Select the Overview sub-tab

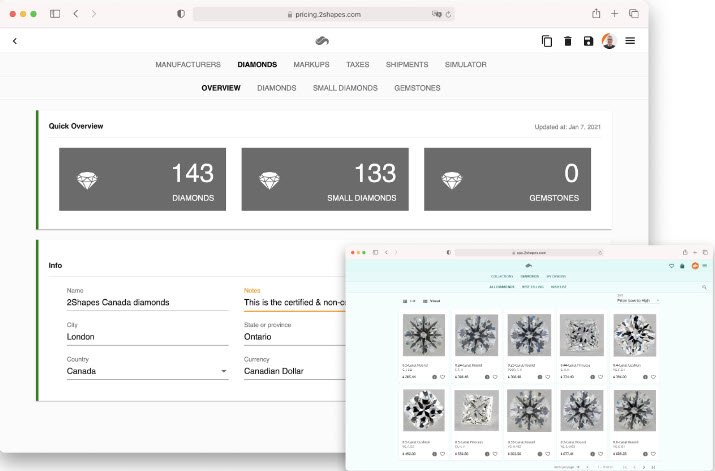pos(221,88)
